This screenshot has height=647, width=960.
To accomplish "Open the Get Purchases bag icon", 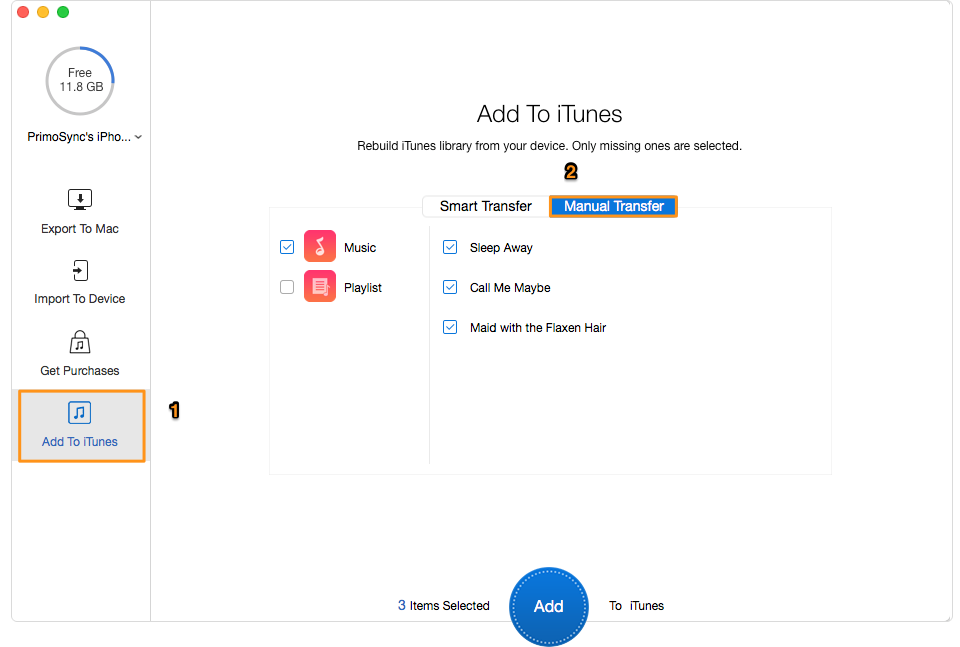I will tap(80, 342).
